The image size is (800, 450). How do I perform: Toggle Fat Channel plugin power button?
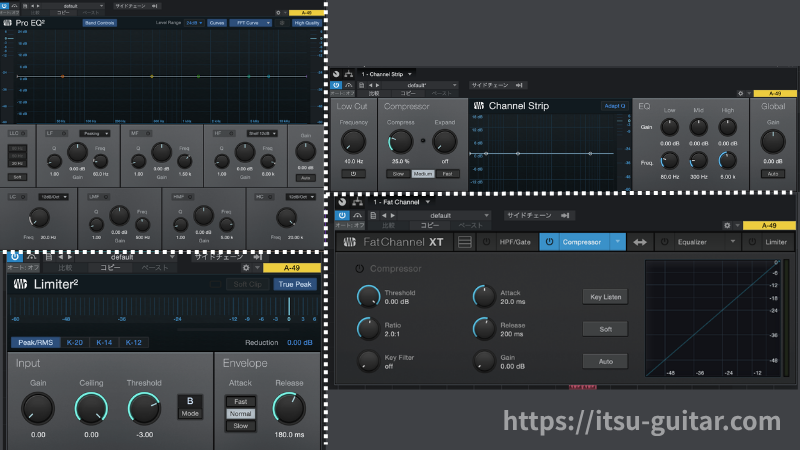coord(342,215)
